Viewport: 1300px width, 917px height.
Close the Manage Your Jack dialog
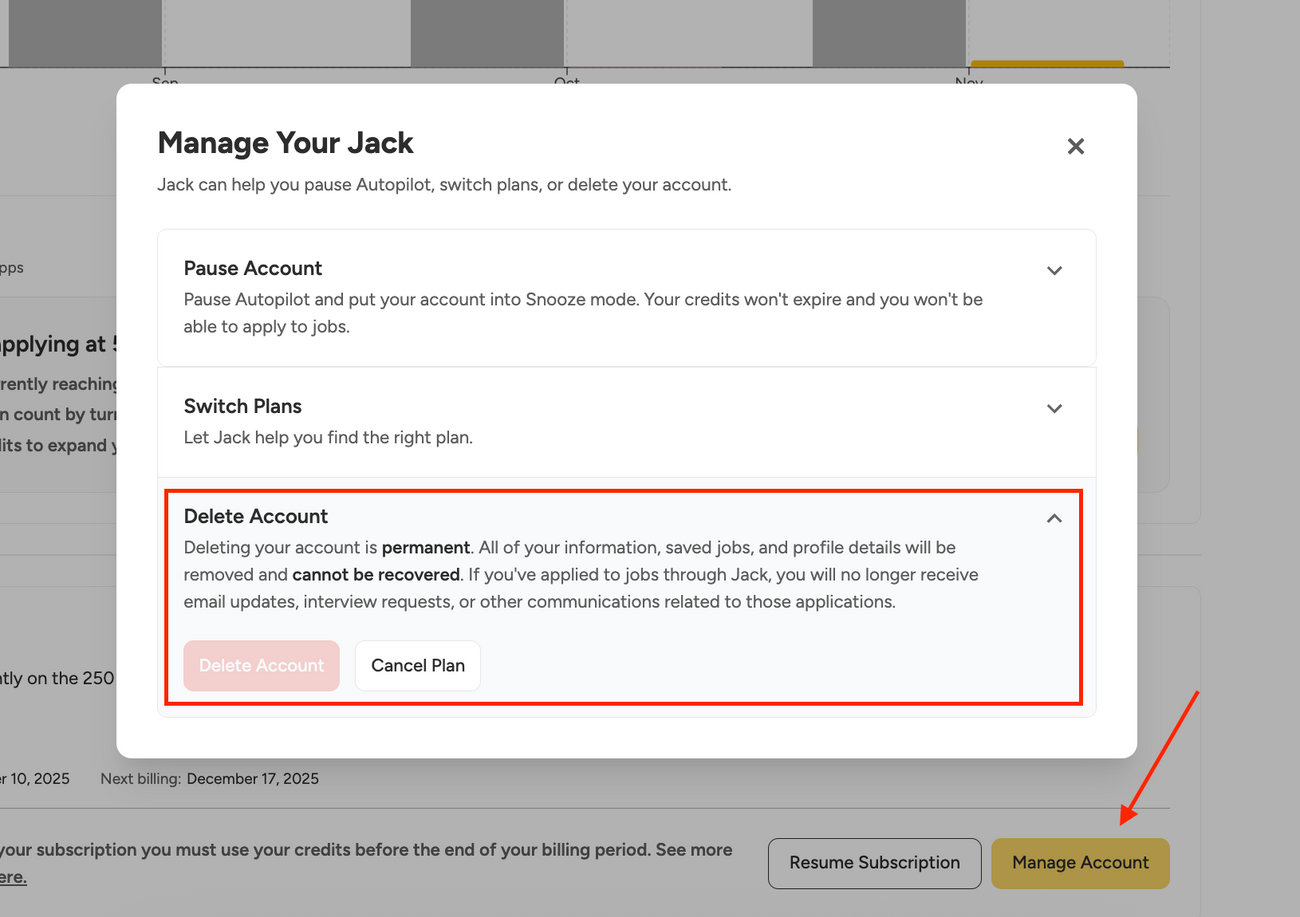pyautogui.click(x=1075, y=147)
